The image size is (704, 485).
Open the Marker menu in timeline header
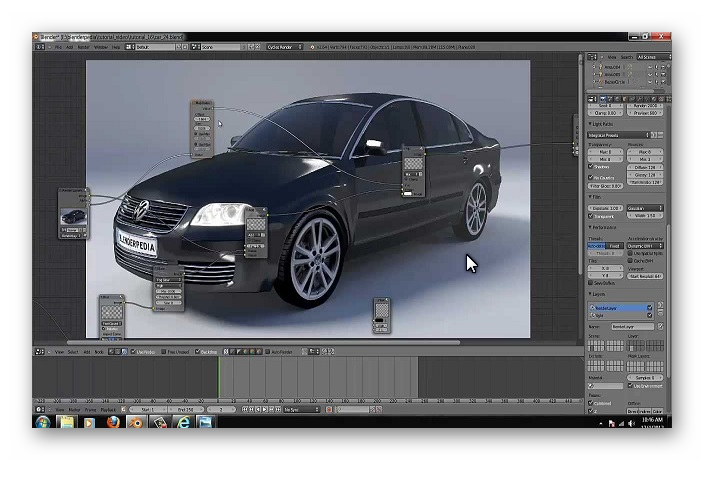tap(74, 409)
